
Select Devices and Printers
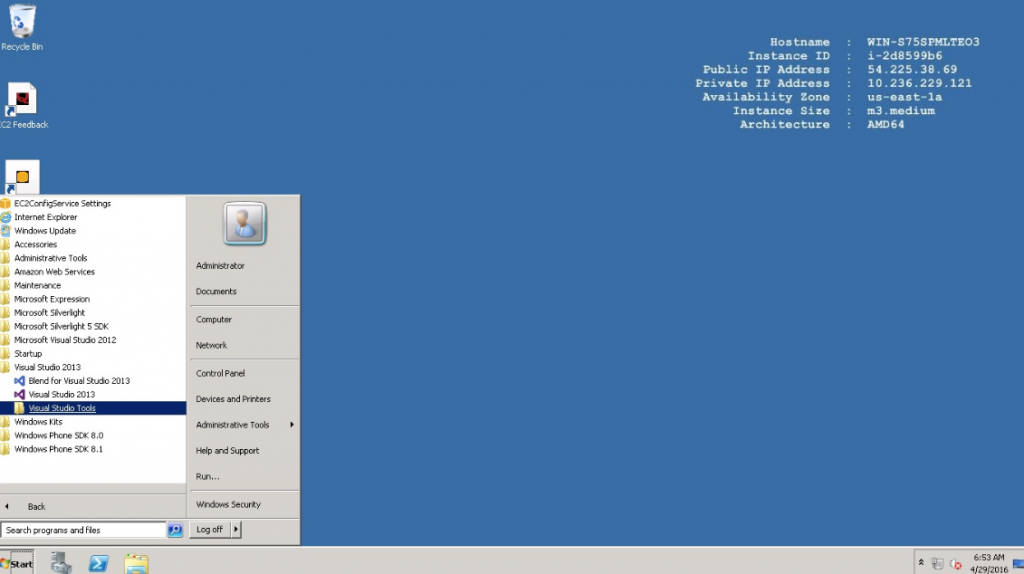click(x=233, y=399)
